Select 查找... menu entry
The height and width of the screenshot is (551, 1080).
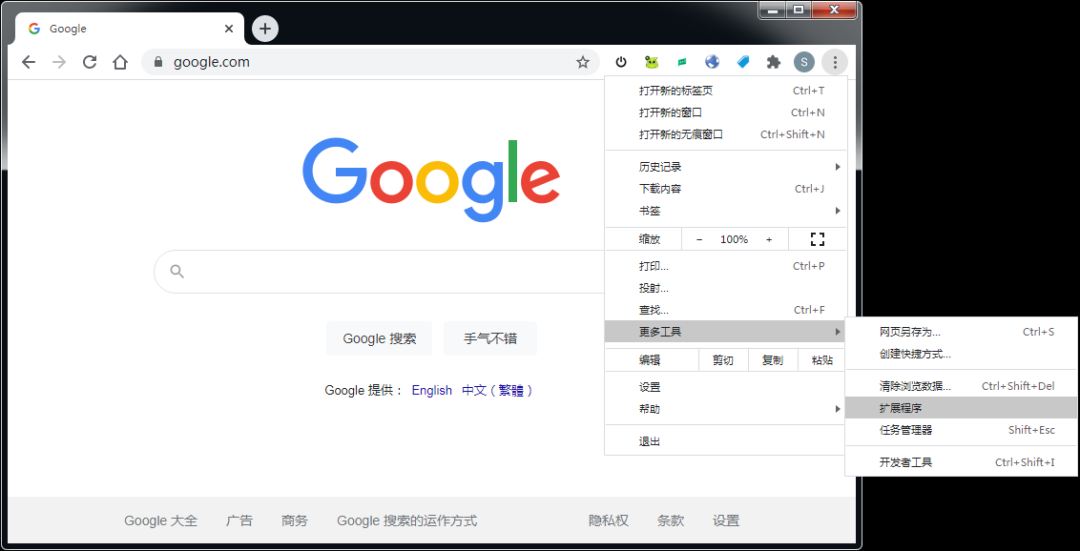(726, 310)
